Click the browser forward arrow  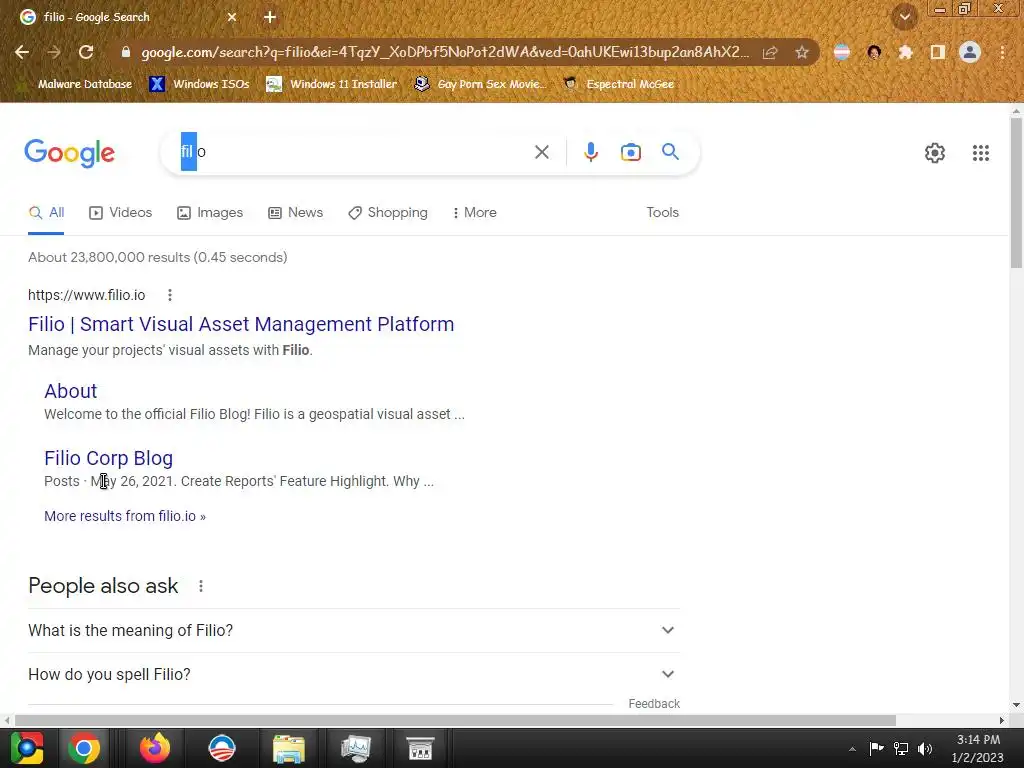point(54,52)
